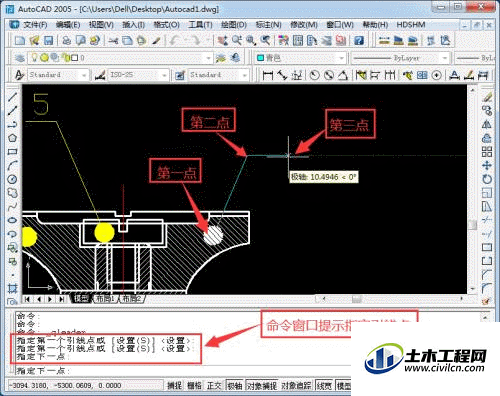Click the Pan realtime icon
The image size is (500, 396).
coord(223,41)
